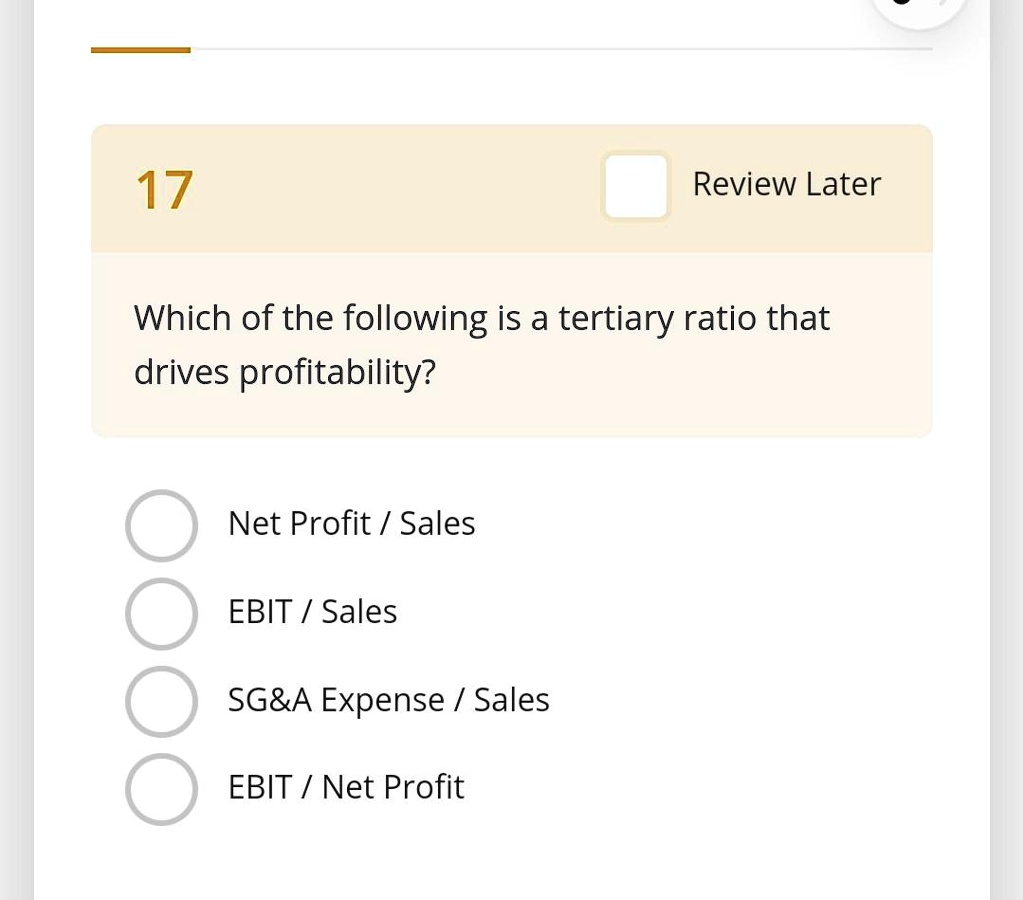Click the text "EBIT / Sales"

pyautogui.click(x=312, y=612)
